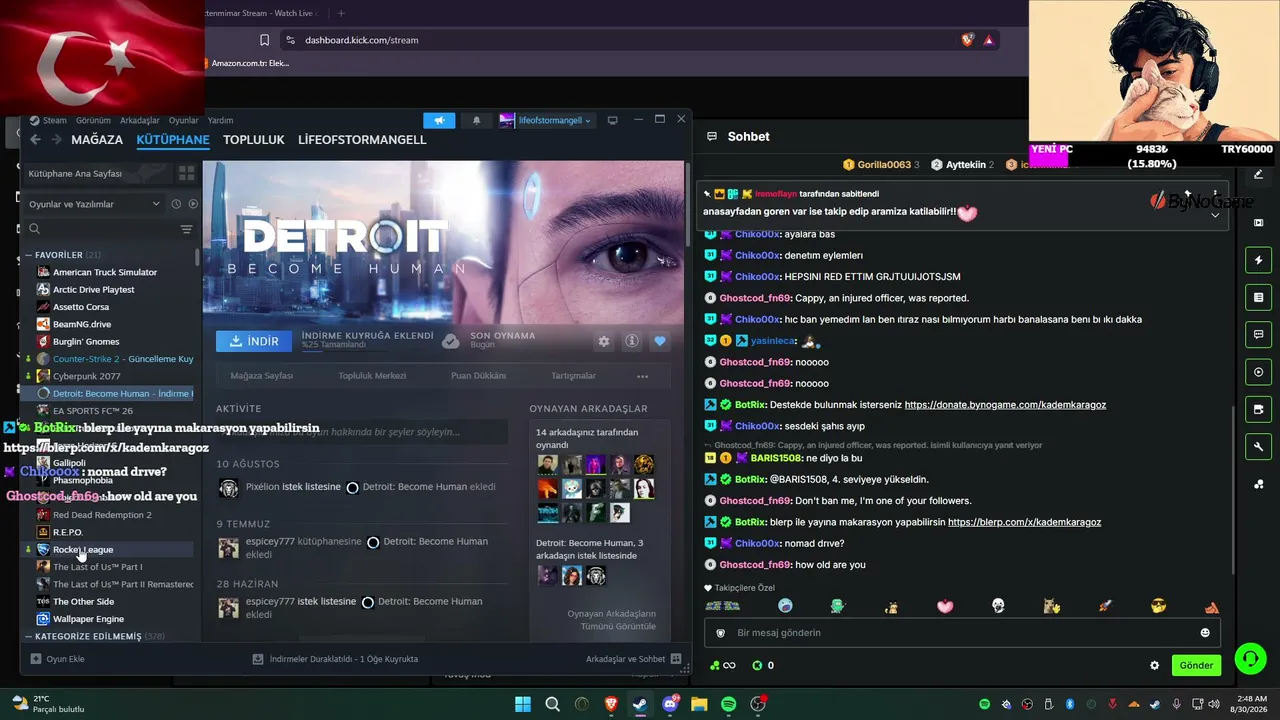Open Tartışmalar link
Viewport: 1280px width, 720px height.
point(573,376)
